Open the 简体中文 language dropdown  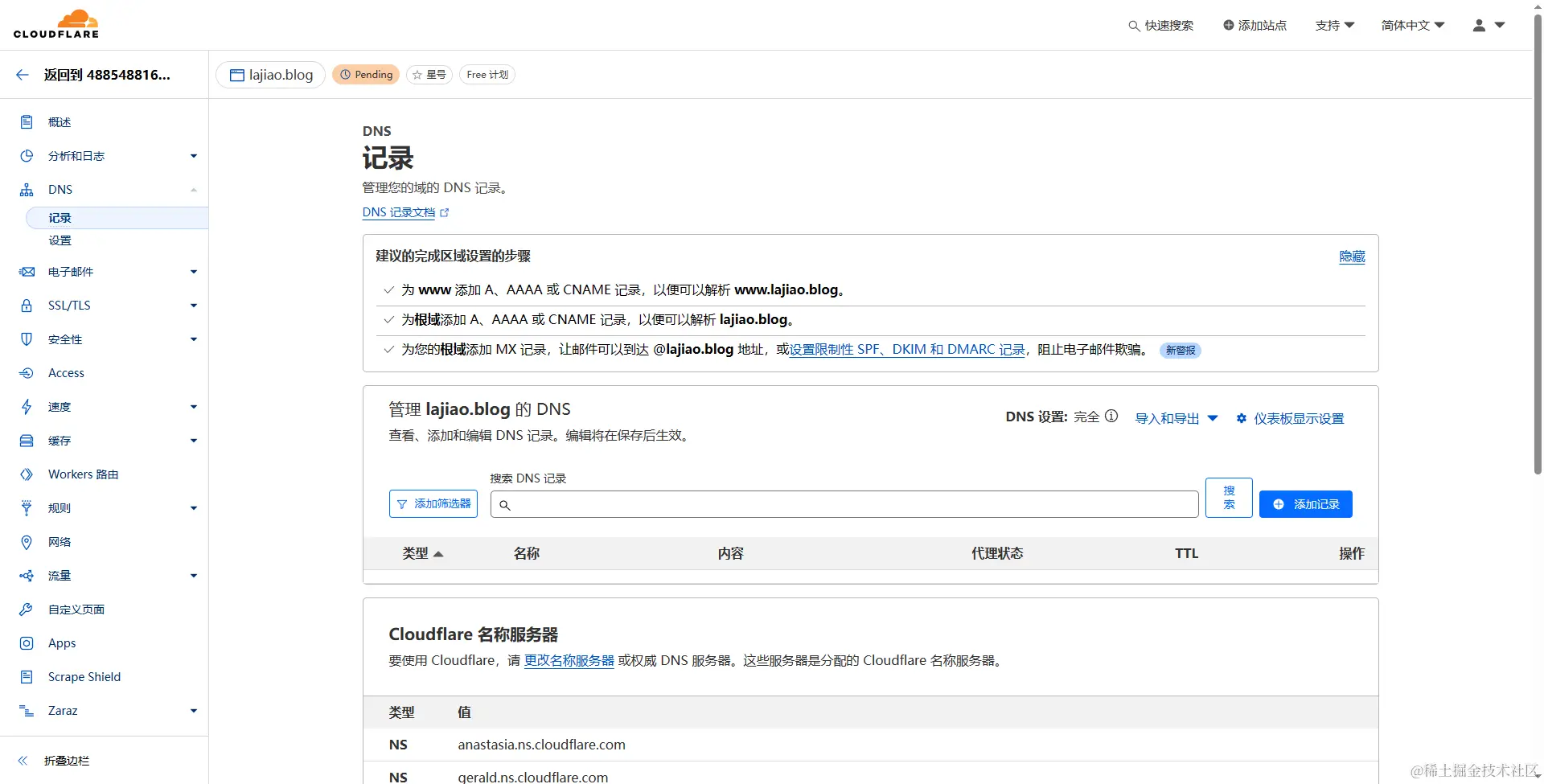(1413, 26)
